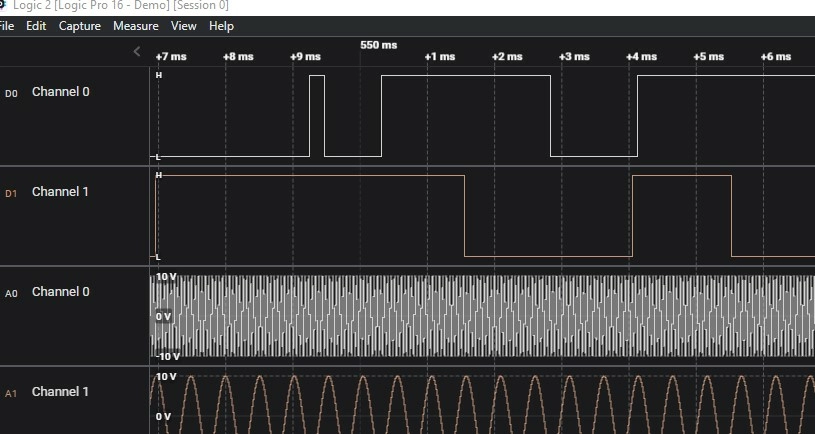Open the Edit menu
The width and height of the screenshot is (815, 434).
pyautogui.click(x=36, y=26)
